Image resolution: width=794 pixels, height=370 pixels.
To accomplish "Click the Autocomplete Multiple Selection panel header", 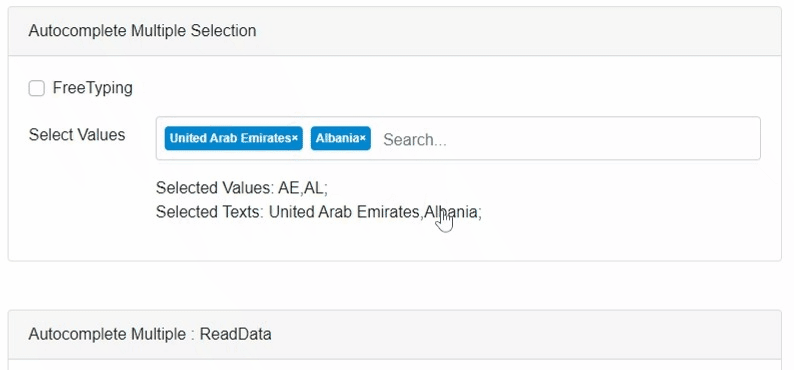I will [x=395, y=31].
